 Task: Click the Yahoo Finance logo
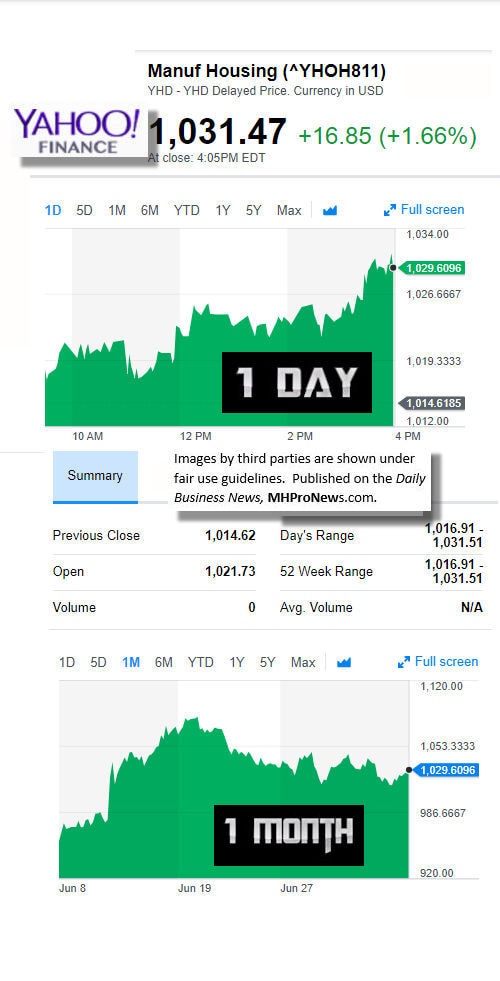(x=78, y=131)
